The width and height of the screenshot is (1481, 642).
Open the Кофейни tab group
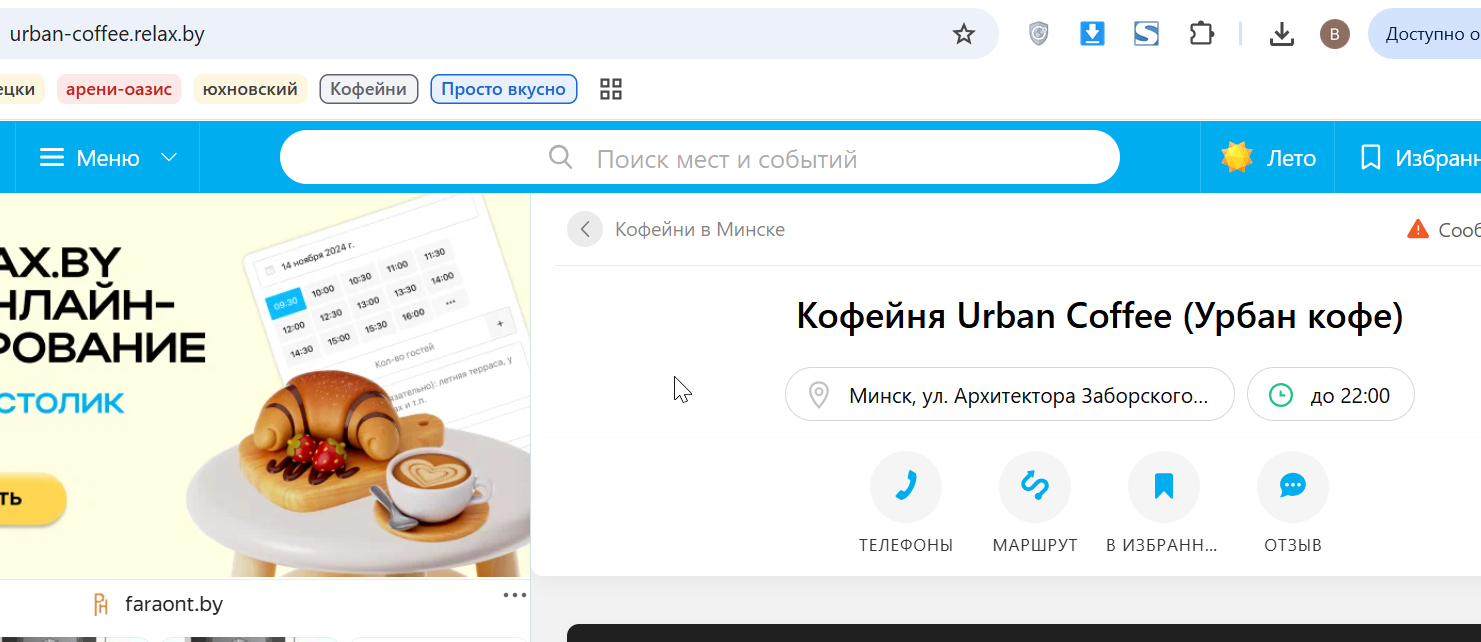pyautogui.click(x=369, y=89)
